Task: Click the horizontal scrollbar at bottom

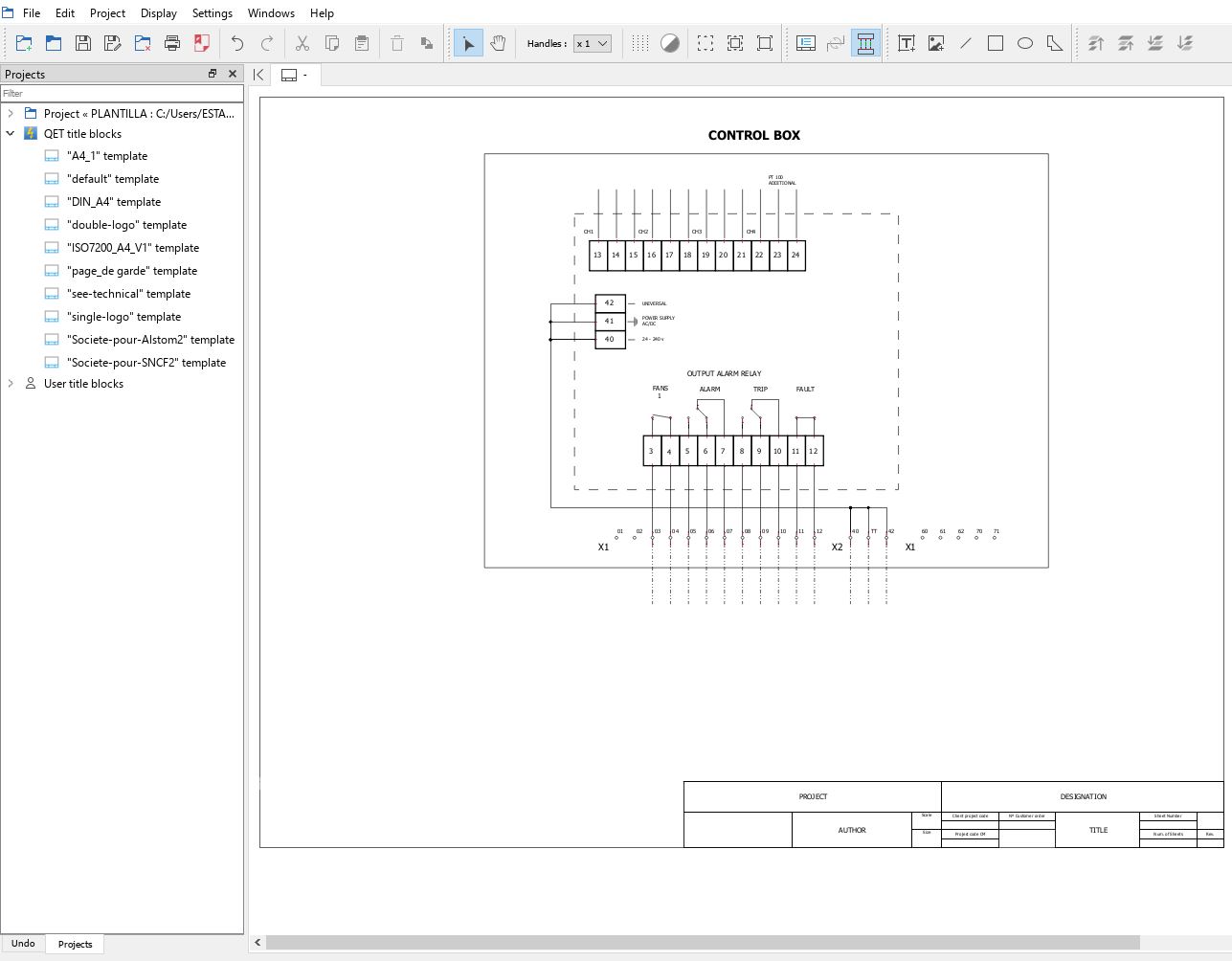Action: click(703, 943)
